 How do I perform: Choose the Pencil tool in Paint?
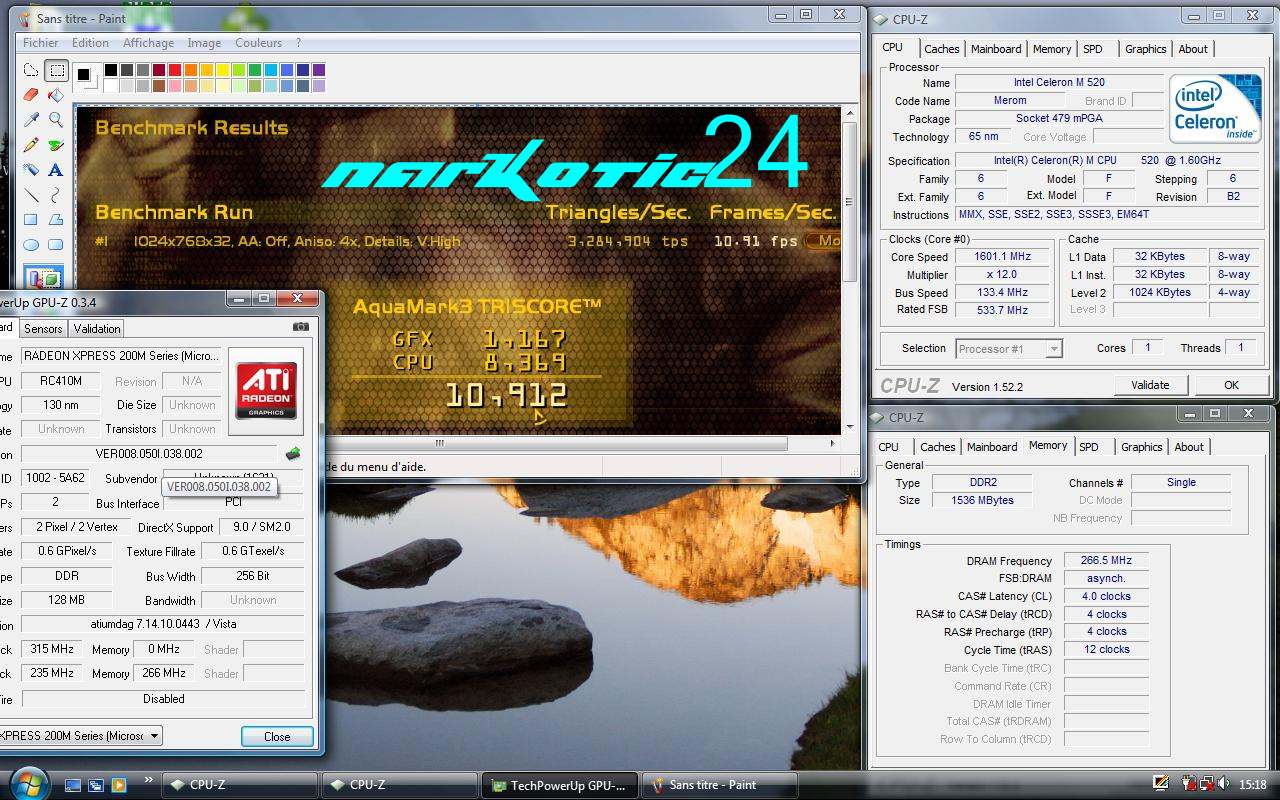point(31,146)
